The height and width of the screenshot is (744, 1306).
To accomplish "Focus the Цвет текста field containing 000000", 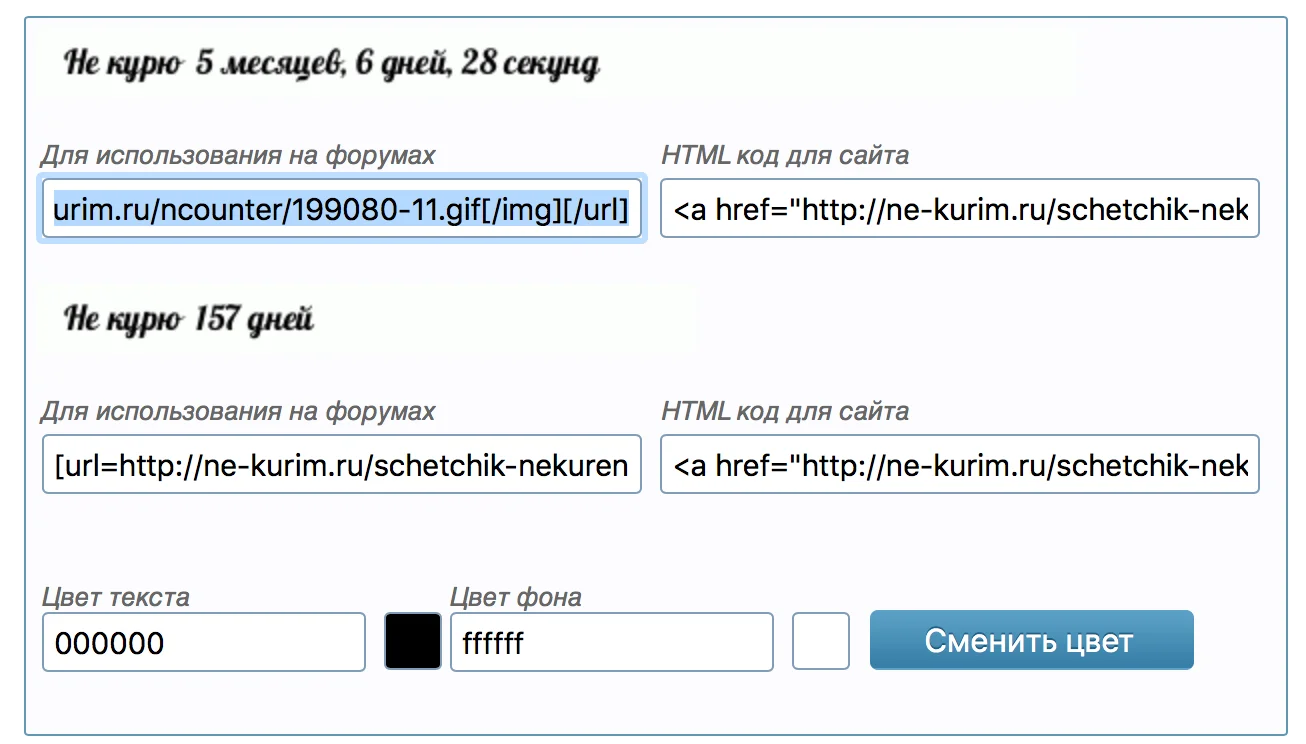I will point(204,642).
